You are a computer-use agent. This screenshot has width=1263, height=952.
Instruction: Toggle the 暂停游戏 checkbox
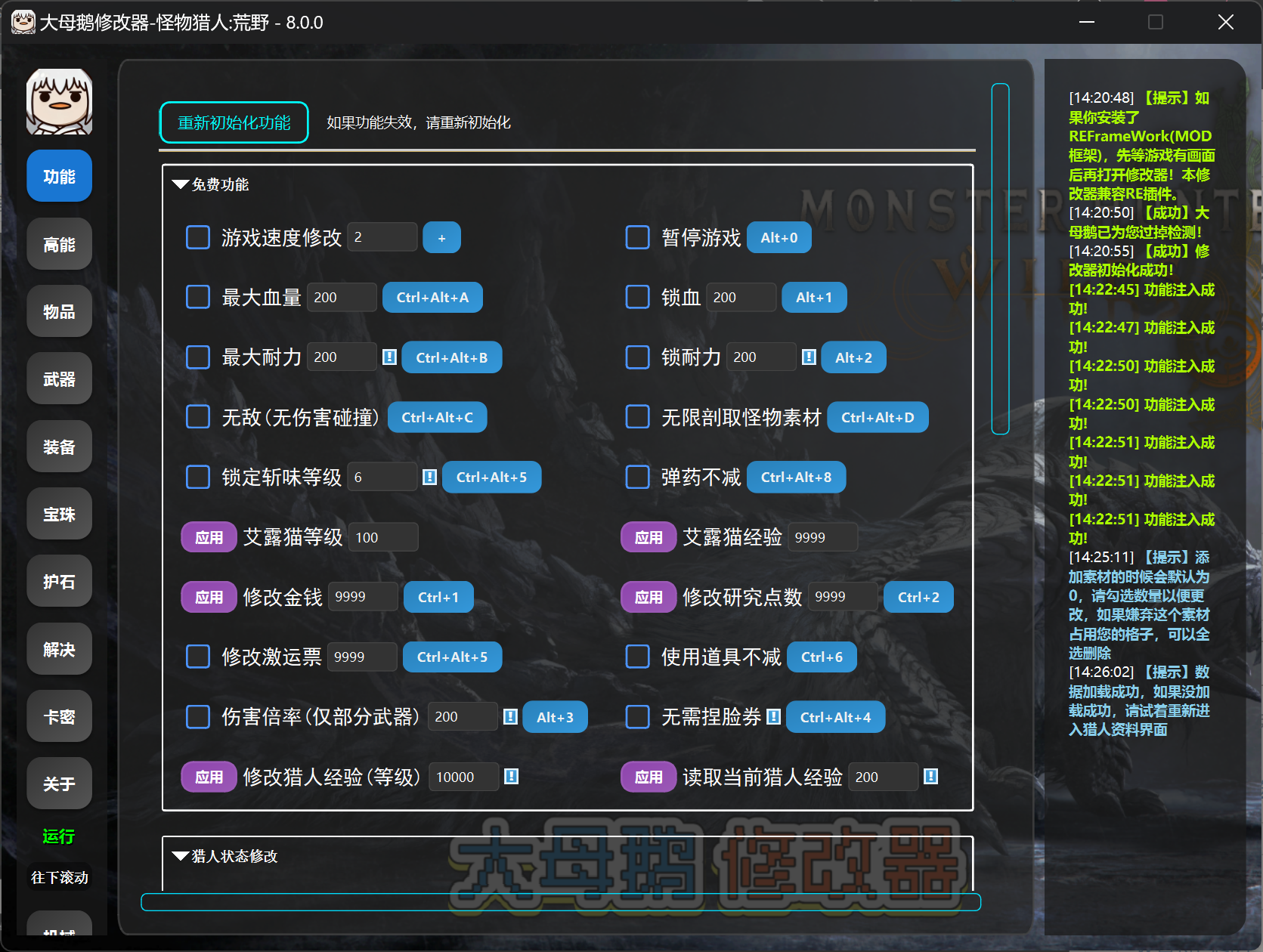pyautogui.click(x=637, y=237)
